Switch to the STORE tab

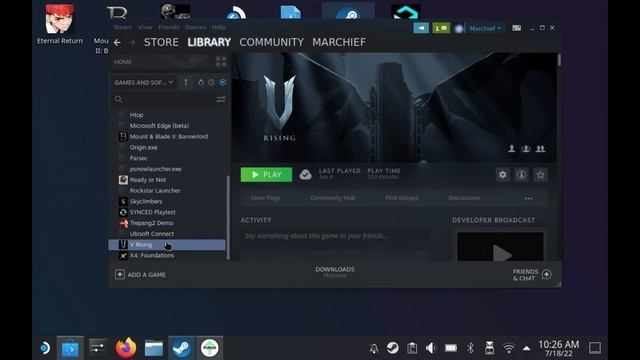(x=161, y=42)
